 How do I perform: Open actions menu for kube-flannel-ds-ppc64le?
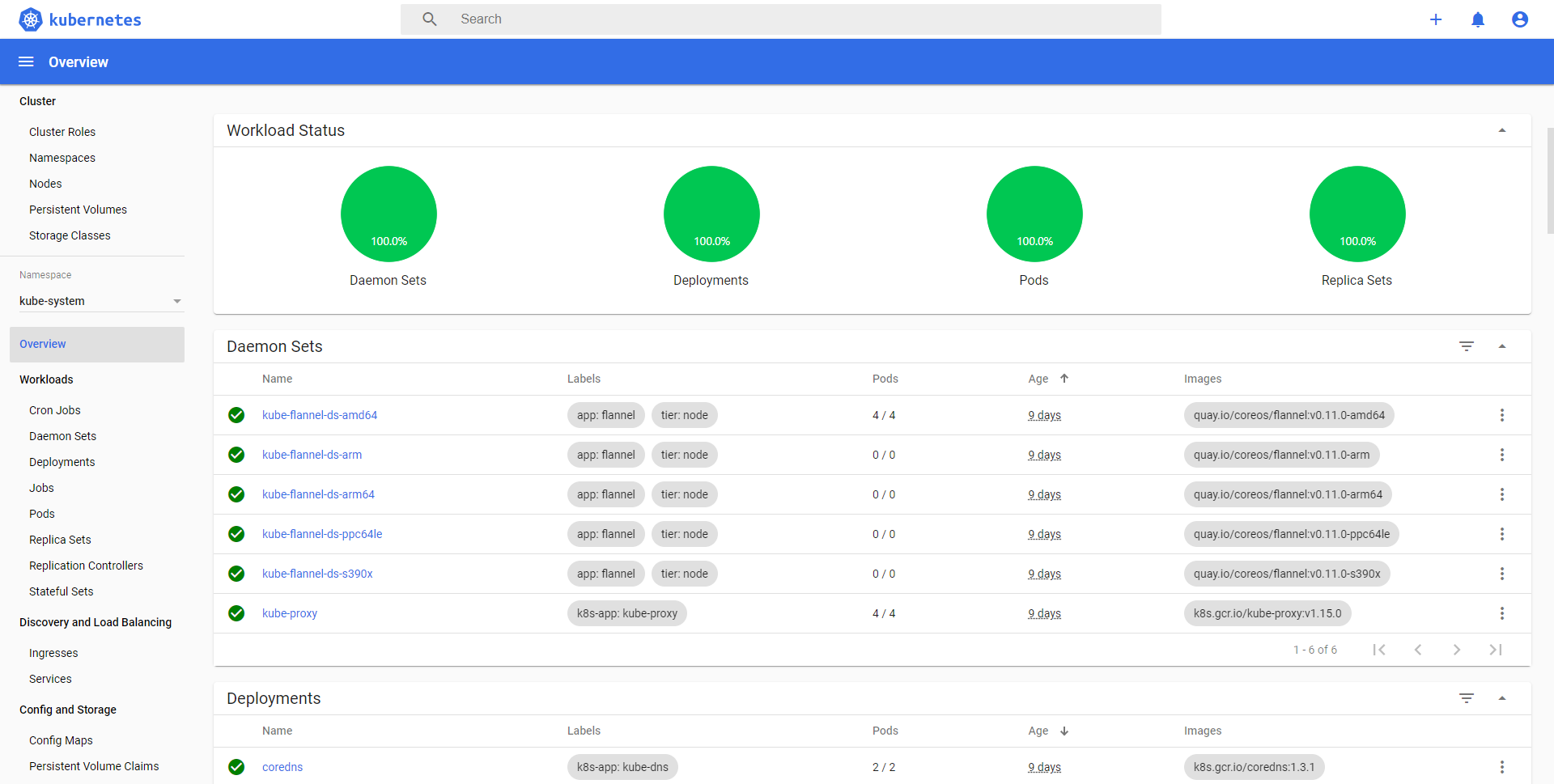point(1502,534)
